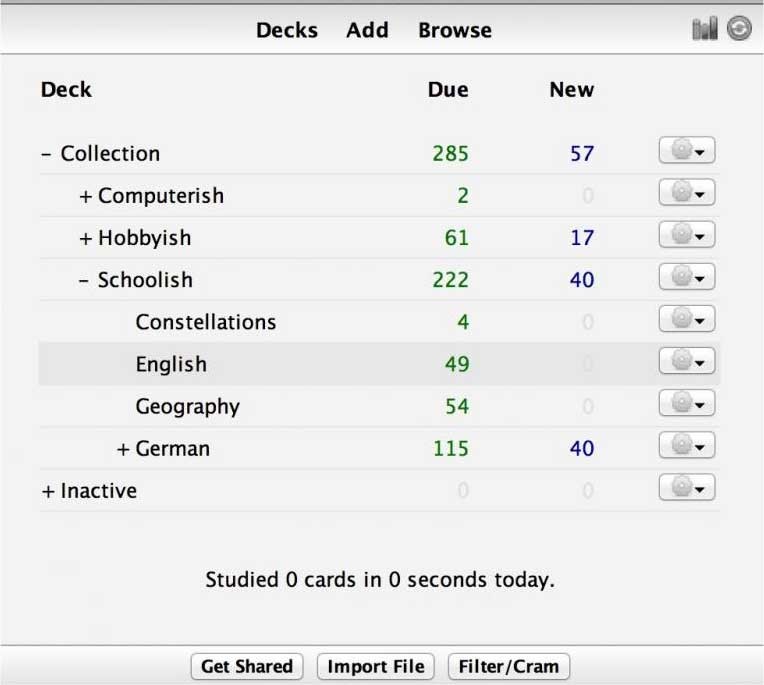Collapse the Schoolish deck

[x=85, y=280]
